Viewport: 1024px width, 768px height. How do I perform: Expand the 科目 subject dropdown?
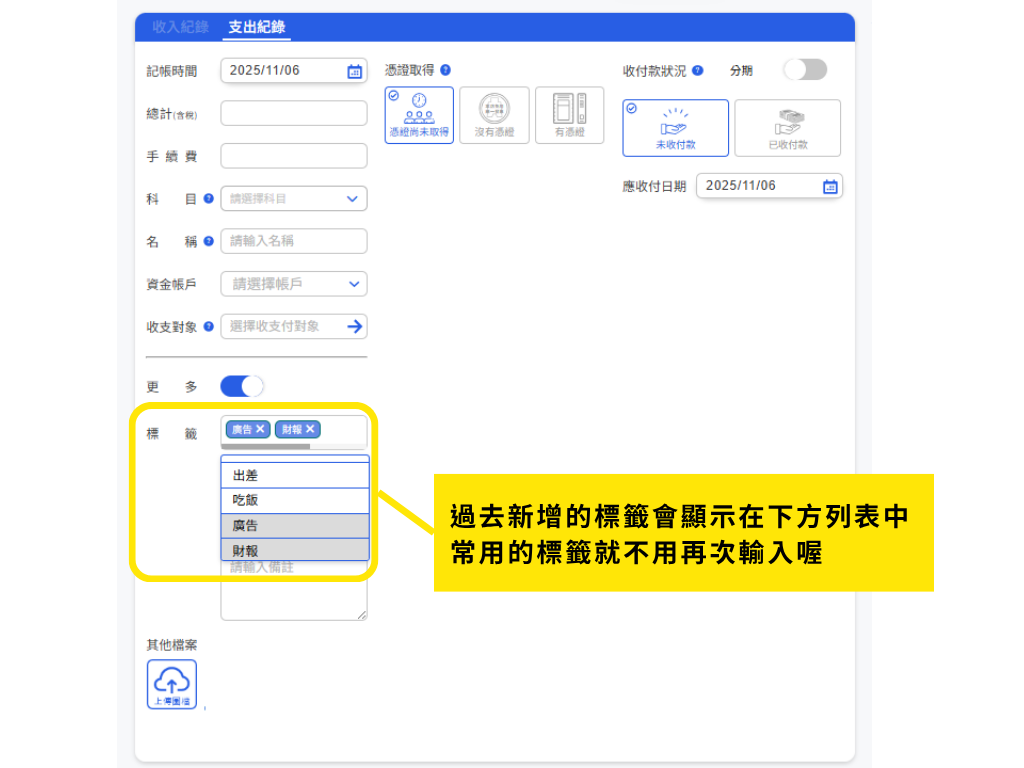click(x=294, y=199)
